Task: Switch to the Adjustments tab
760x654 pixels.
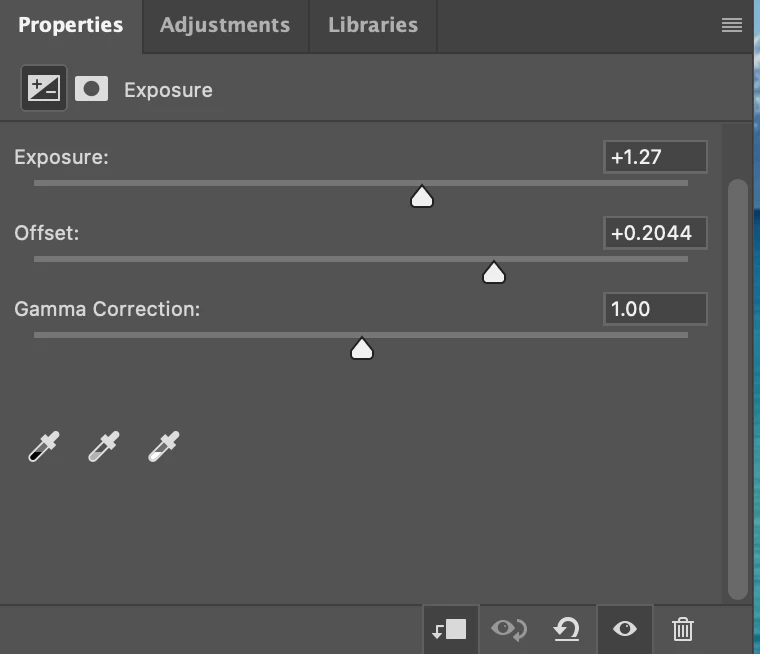Action: pos(225,25)
